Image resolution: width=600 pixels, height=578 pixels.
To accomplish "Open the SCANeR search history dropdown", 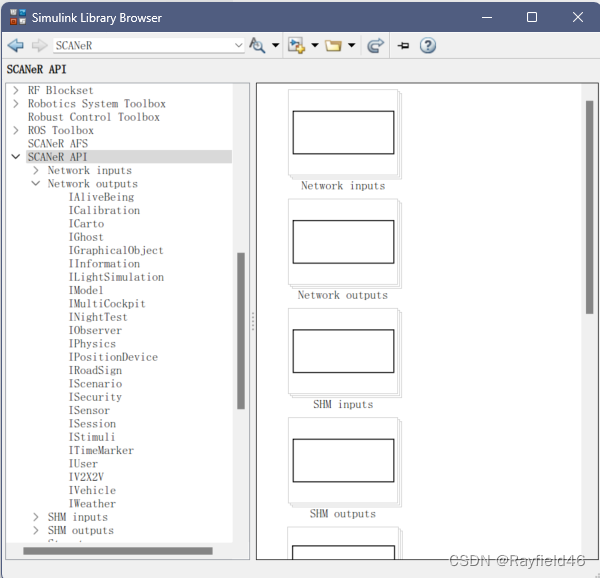I will click(x=238, y=46).
